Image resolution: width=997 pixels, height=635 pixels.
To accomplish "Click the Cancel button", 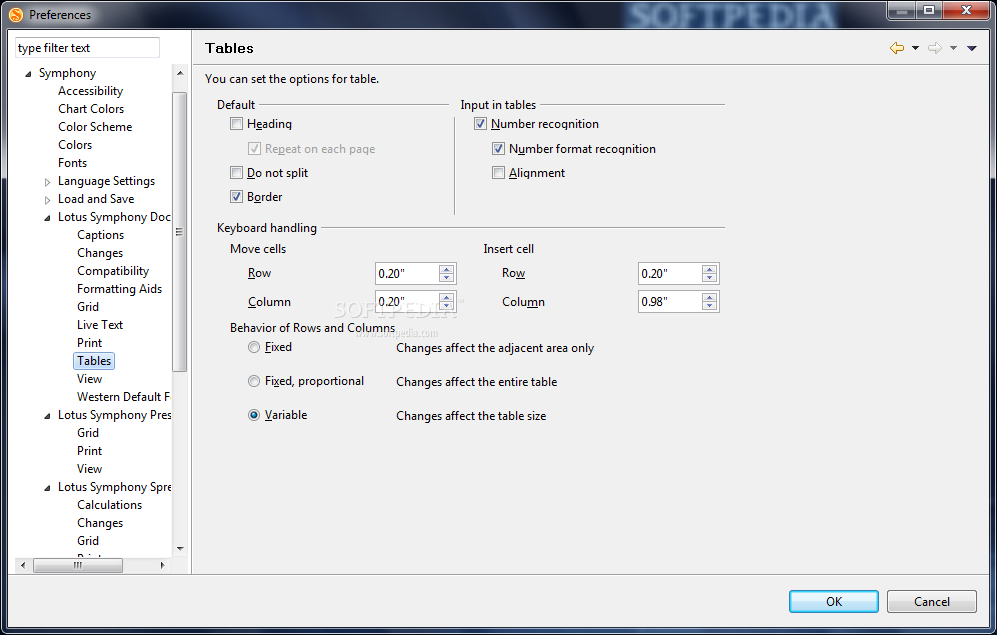I will point(932,601).
